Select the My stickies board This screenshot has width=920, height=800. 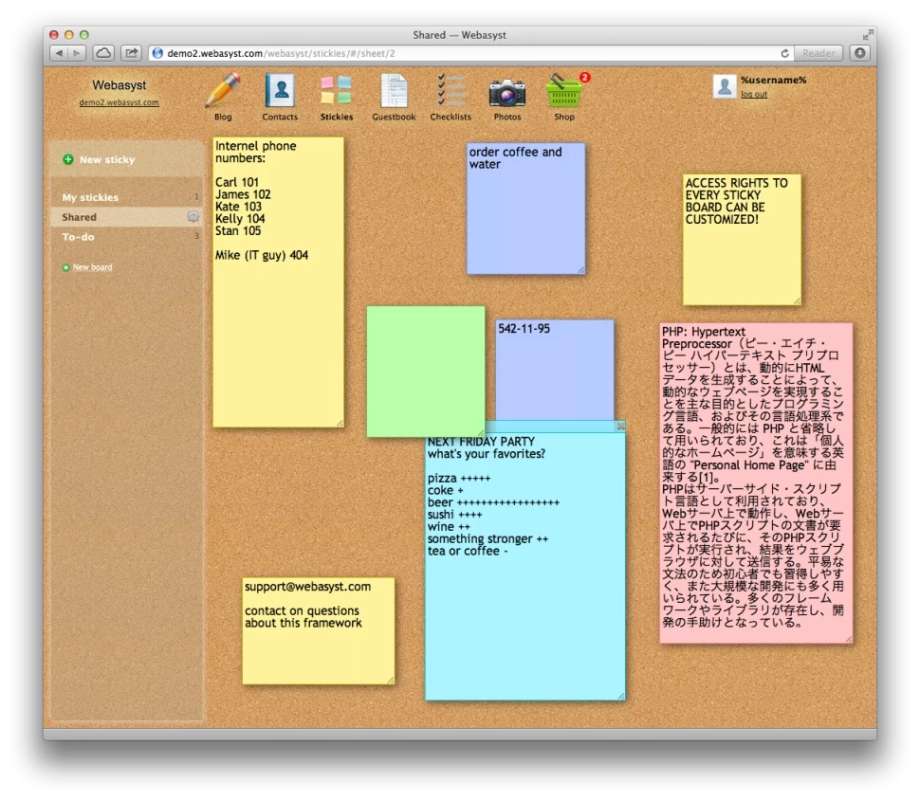(x=90, y=198)
